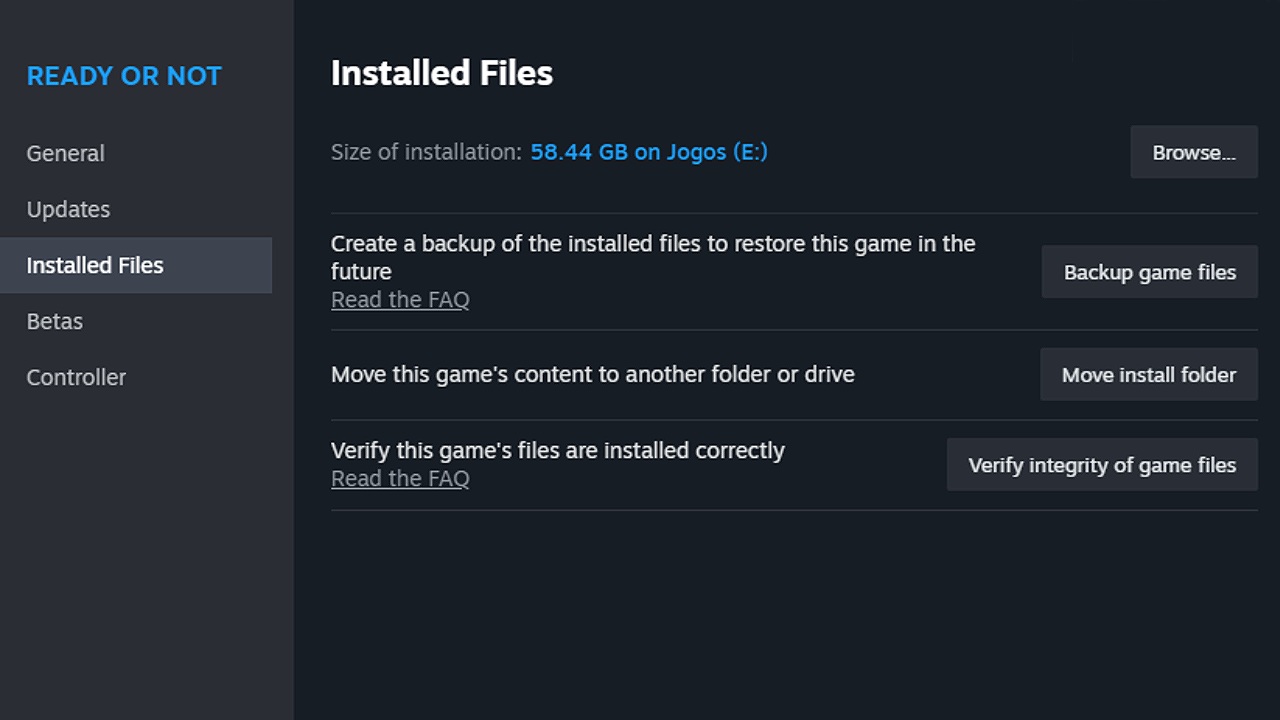Open the Controller settings tab
This screenshot has height=720, width=1280.
[76, 377]
